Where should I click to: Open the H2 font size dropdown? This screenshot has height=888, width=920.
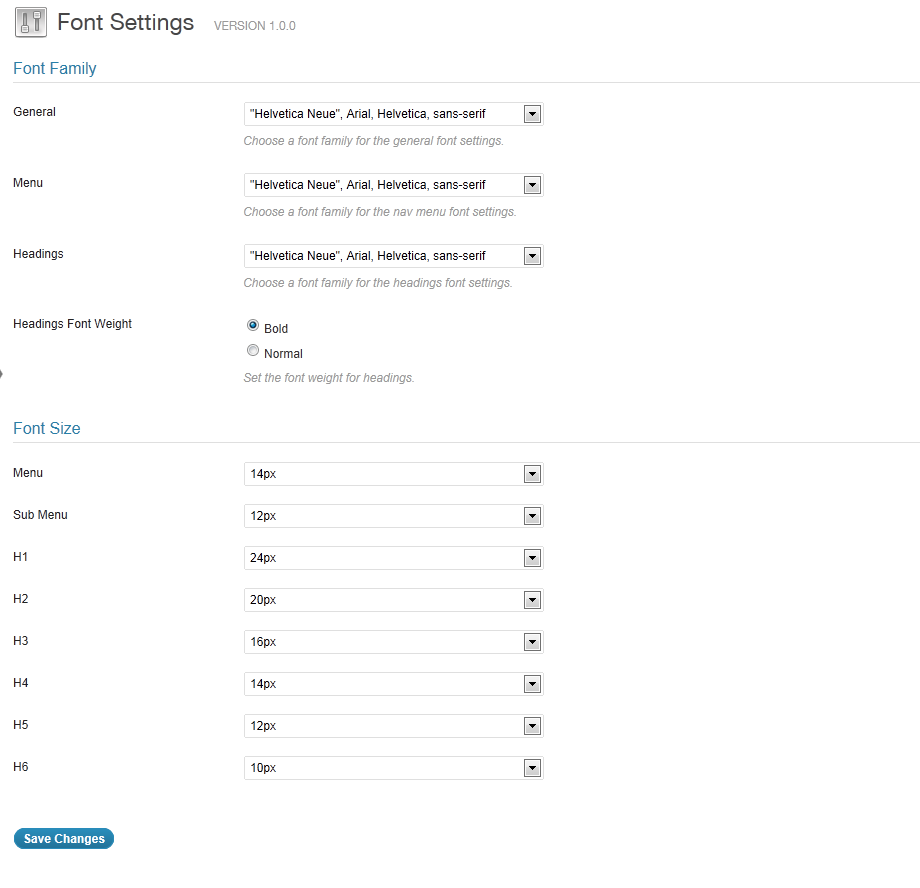click(x=394, y=600)
